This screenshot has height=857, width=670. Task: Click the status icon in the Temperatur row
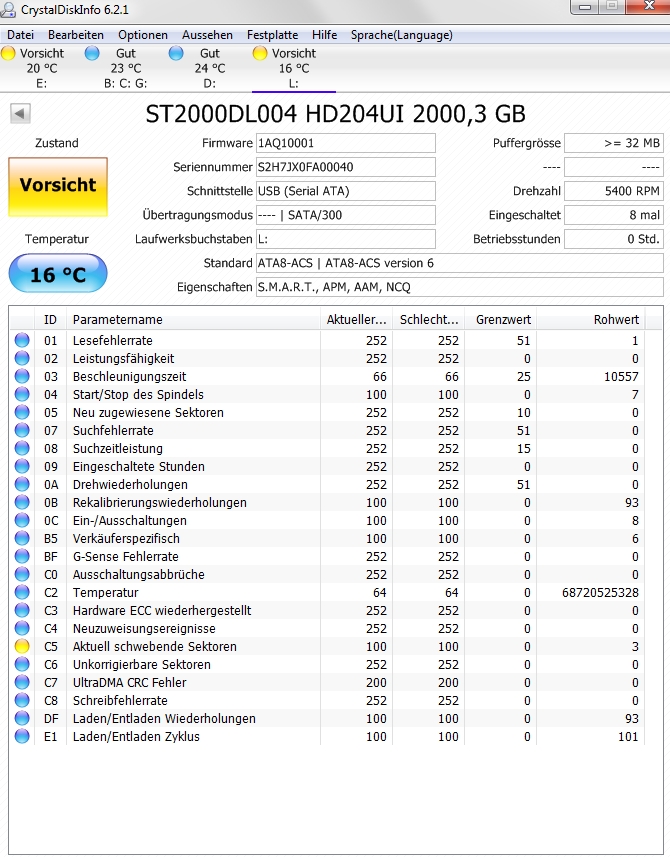tap(22, 593)
